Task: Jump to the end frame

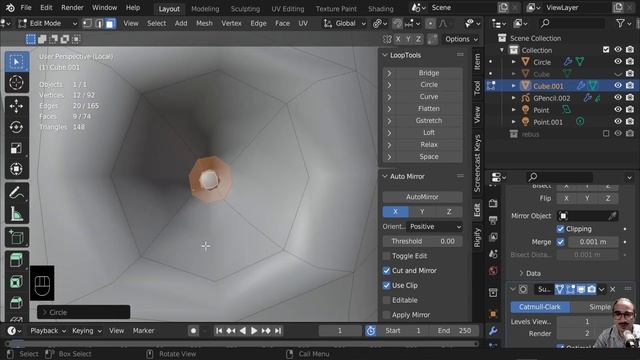Action: 278,331
